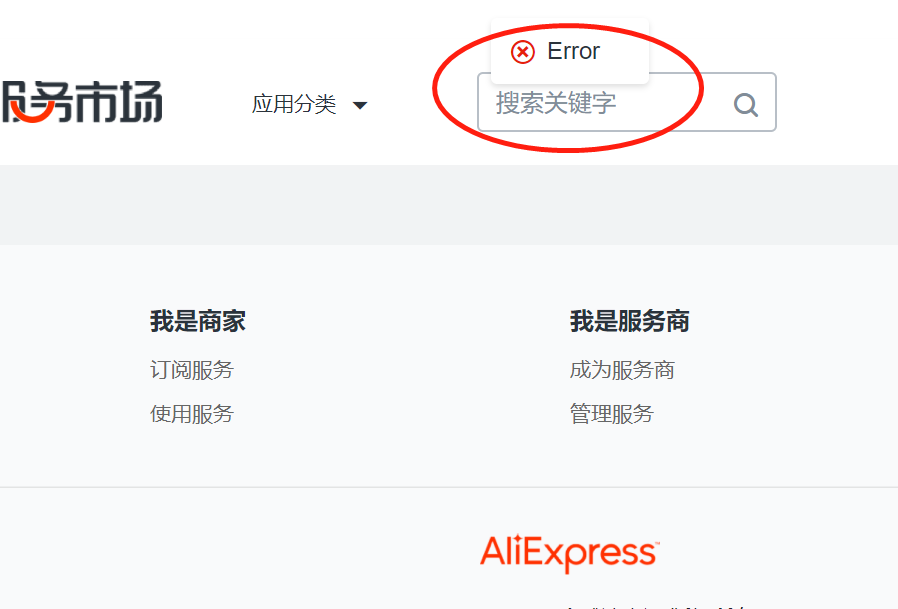Click the magnifier search icon
898x609 pixels.
746,105
